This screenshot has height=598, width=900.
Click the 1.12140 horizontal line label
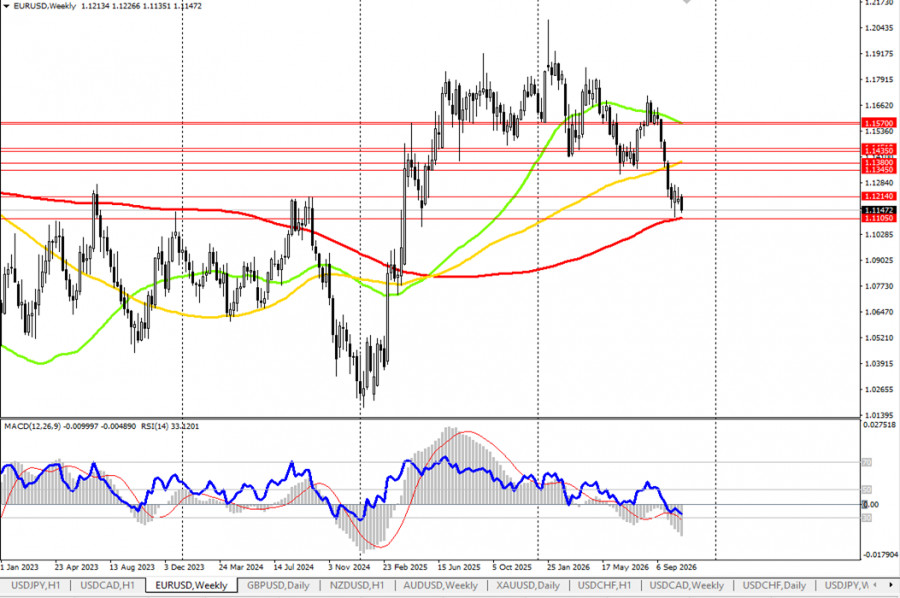(x=878, y=196)
